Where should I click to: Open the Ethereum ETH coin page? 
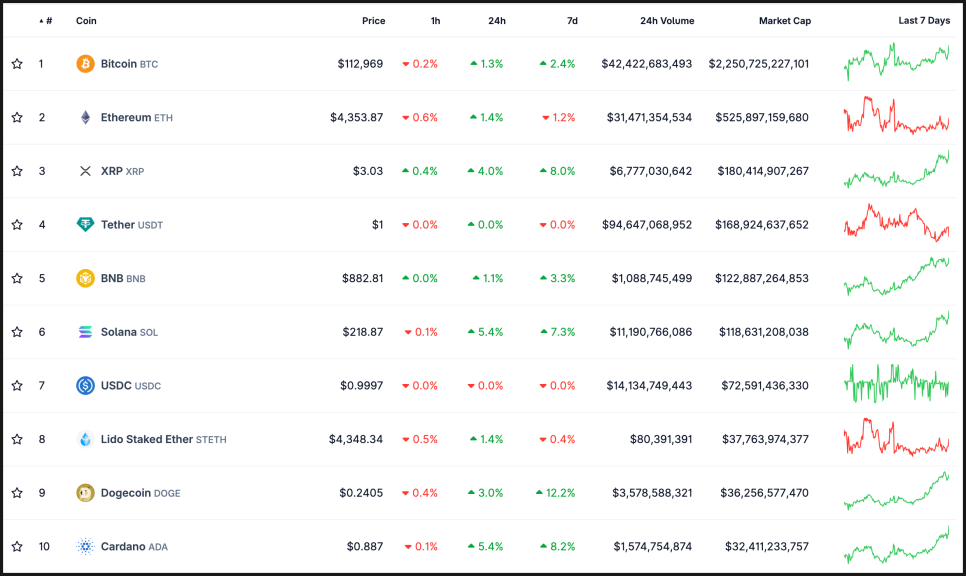tap(137, 117)
